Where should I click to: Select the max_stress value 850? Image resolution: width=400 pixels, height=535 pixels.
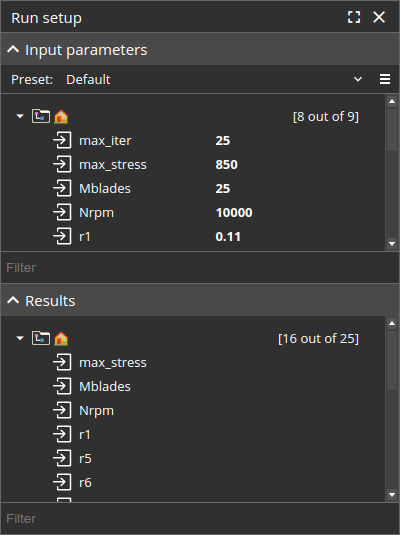(226, 165)
